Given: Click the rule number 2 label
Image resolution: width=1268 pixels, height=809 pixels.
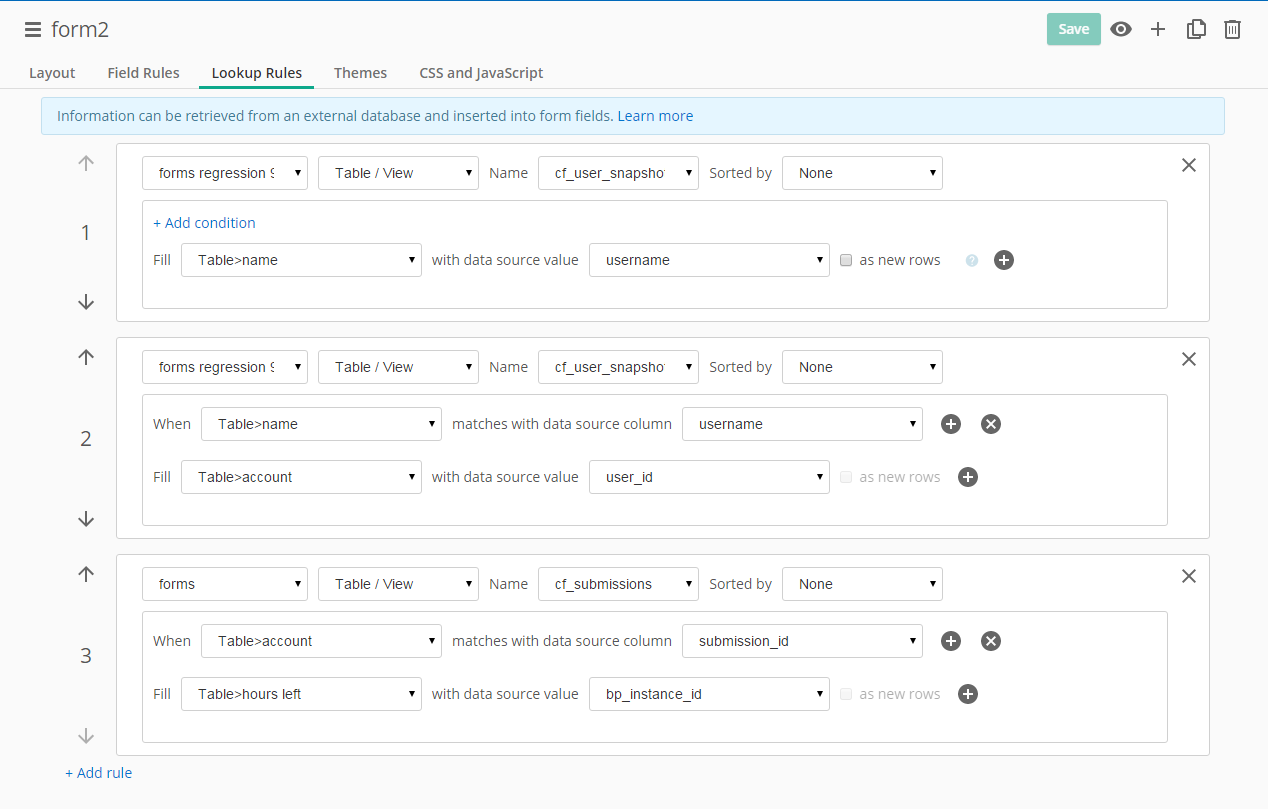Looking at the screenshot, I should [x=86, y=439].
